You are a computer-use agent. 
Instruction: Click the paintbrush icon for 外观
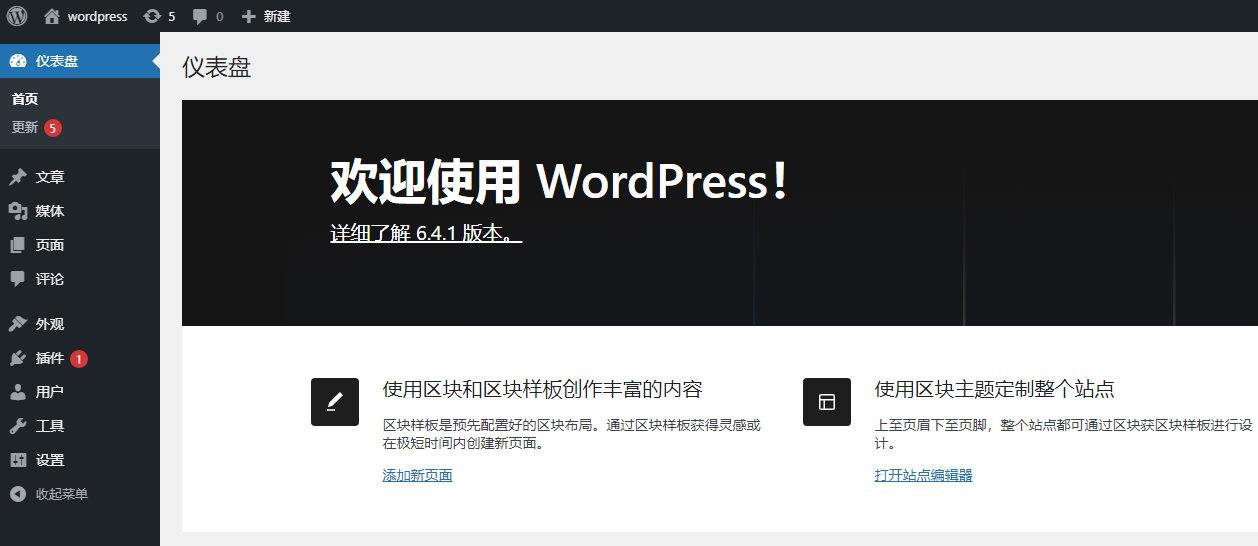[x=18, y=324]
